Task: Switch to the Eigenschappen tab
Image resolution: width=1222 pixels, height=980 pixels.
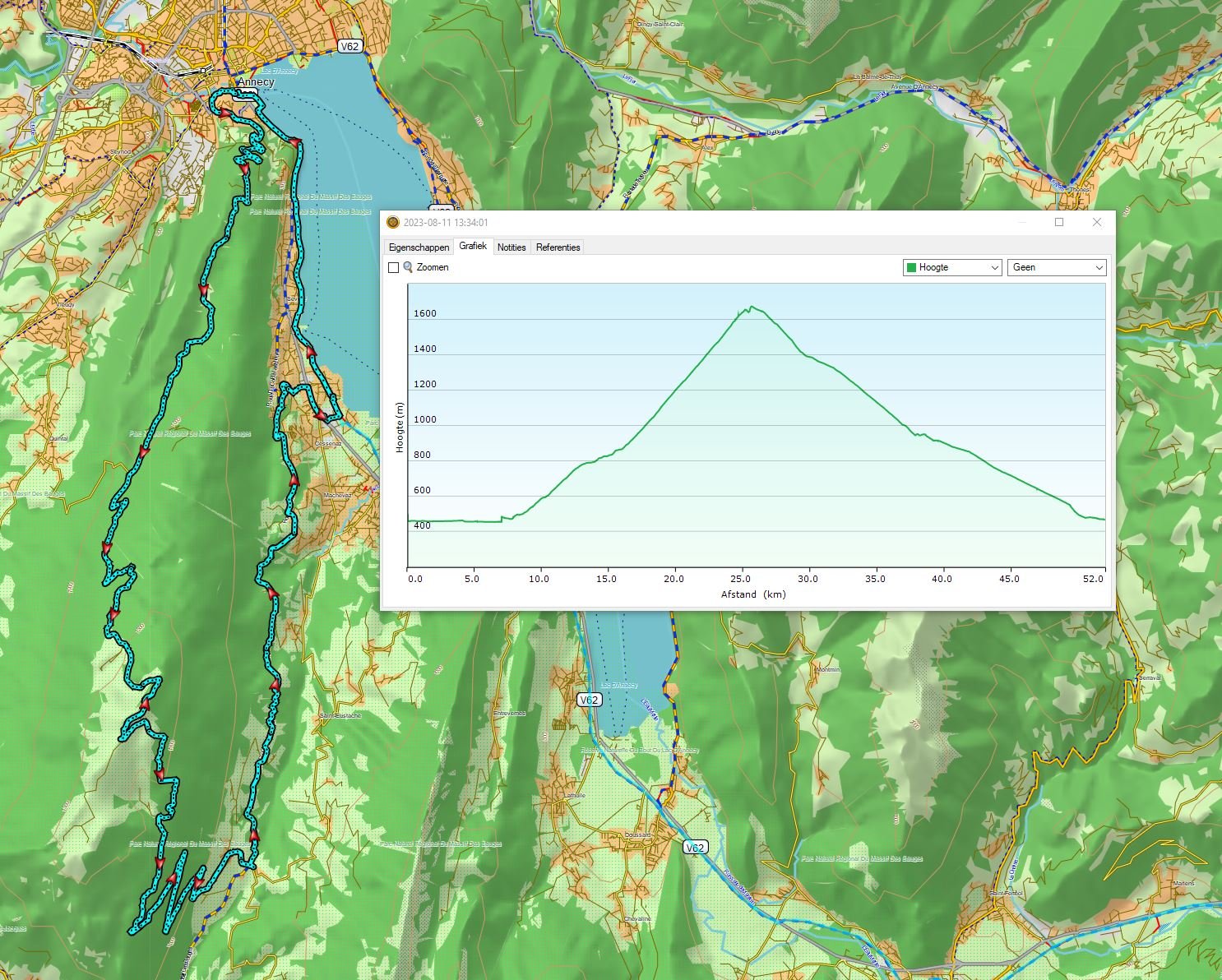Action: tap(419, 247)
